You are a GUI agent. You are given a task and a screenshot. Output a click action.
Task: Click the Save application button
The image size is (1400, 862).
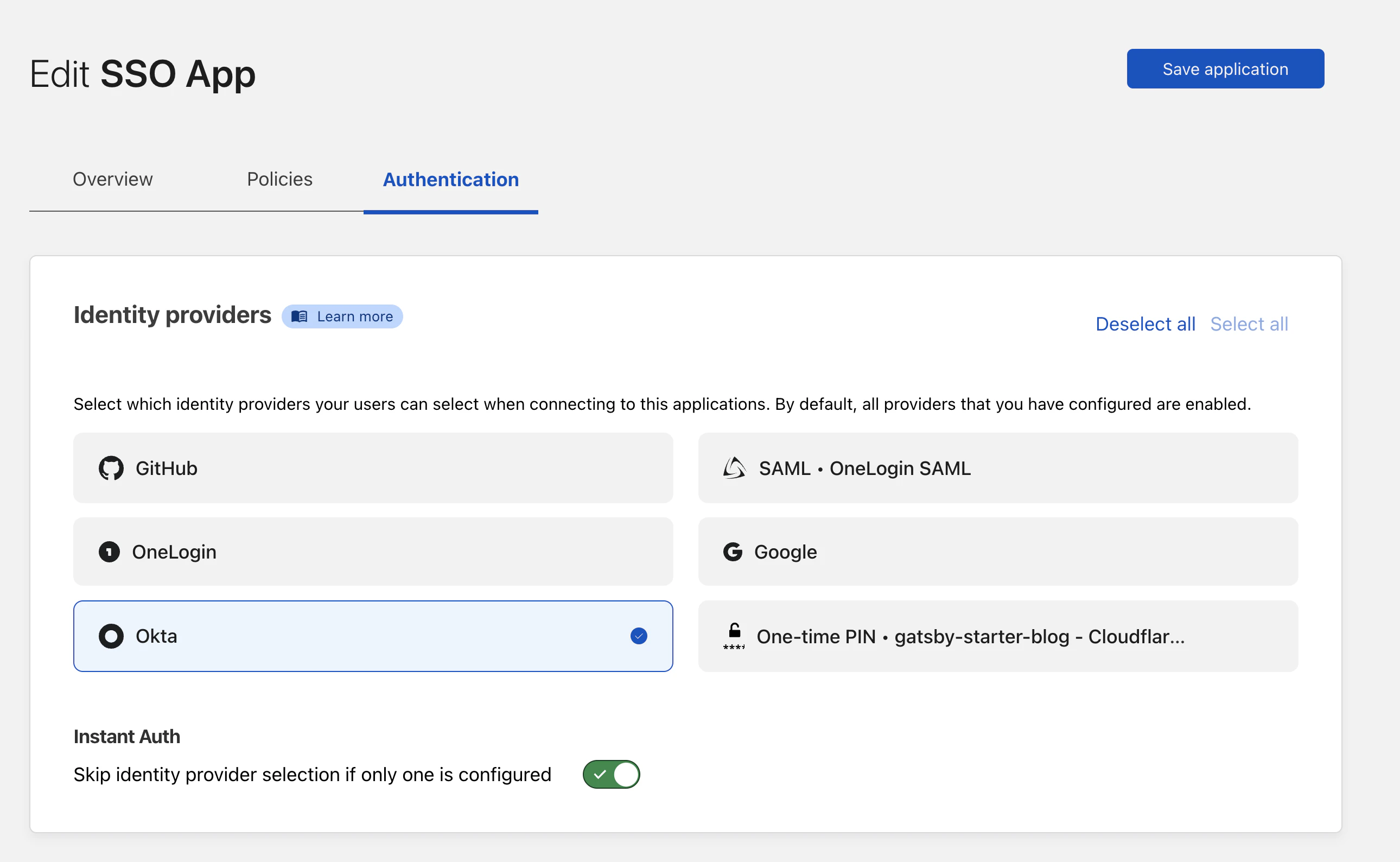click(1225, 68)
